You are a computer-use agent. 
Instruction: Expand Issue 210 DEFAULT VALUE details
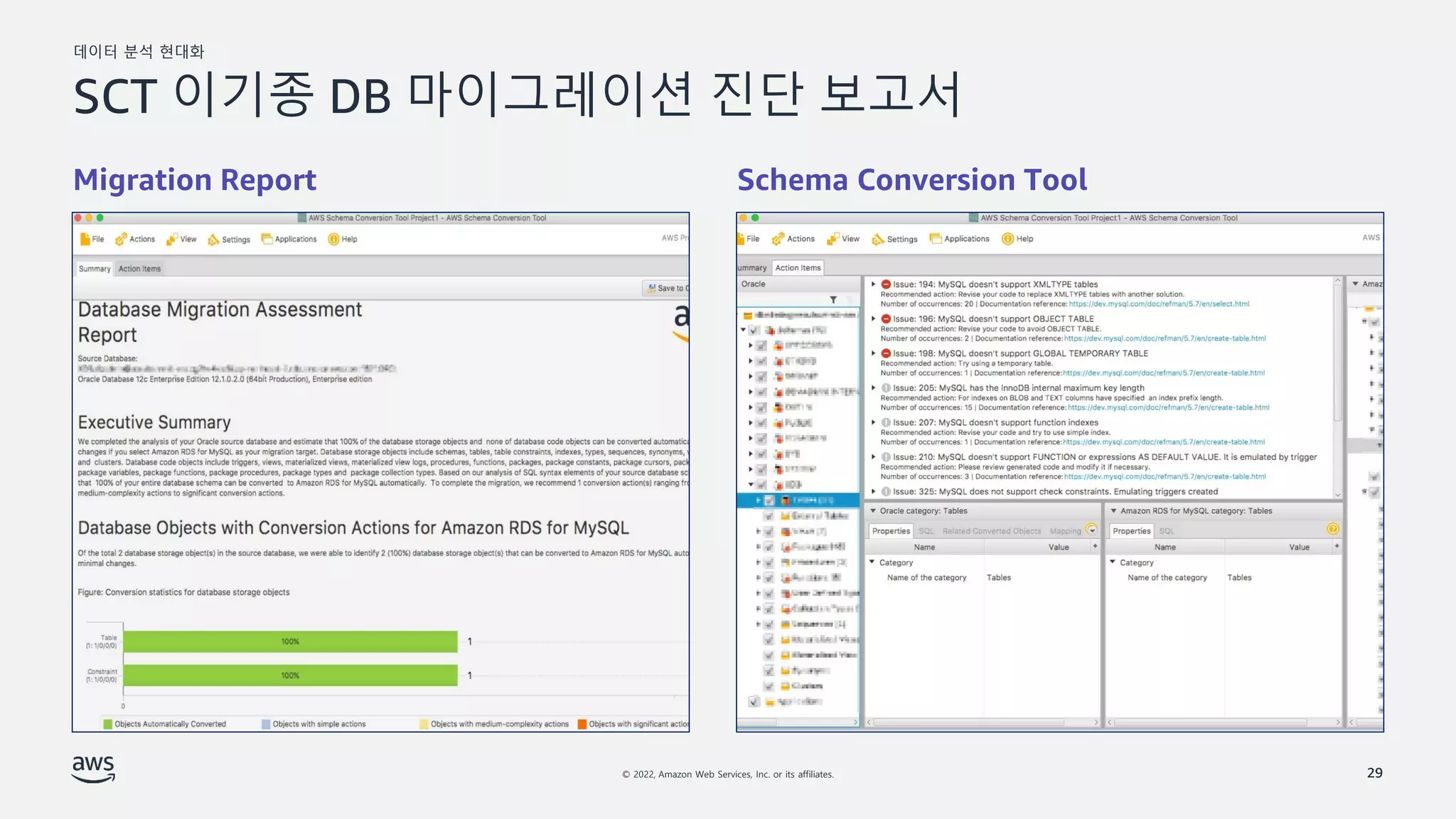tap(874, 457)
